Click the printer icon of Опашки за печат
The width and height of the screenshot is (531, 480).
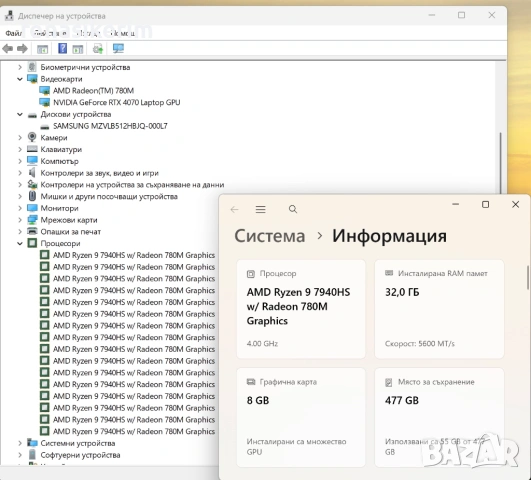tap(32, 231)
